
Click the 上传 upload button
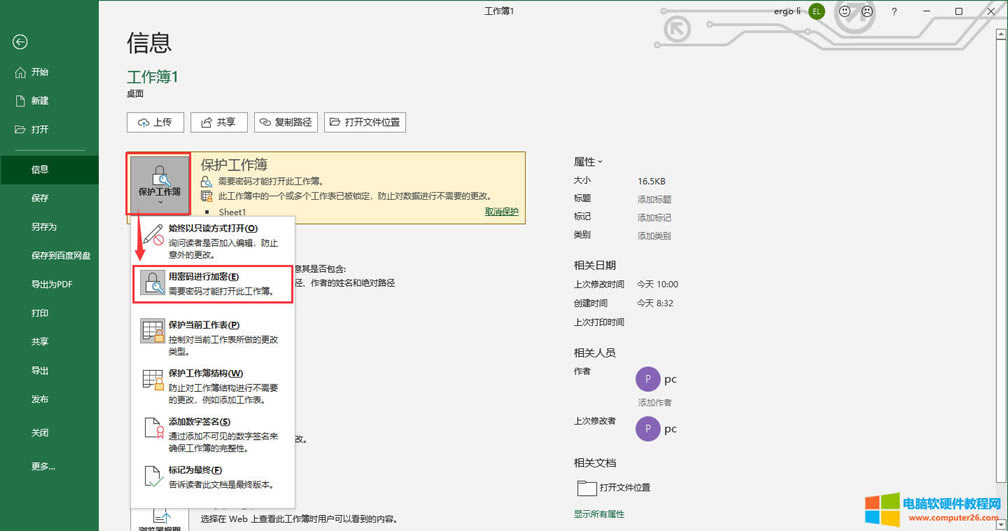pos(155,122)
